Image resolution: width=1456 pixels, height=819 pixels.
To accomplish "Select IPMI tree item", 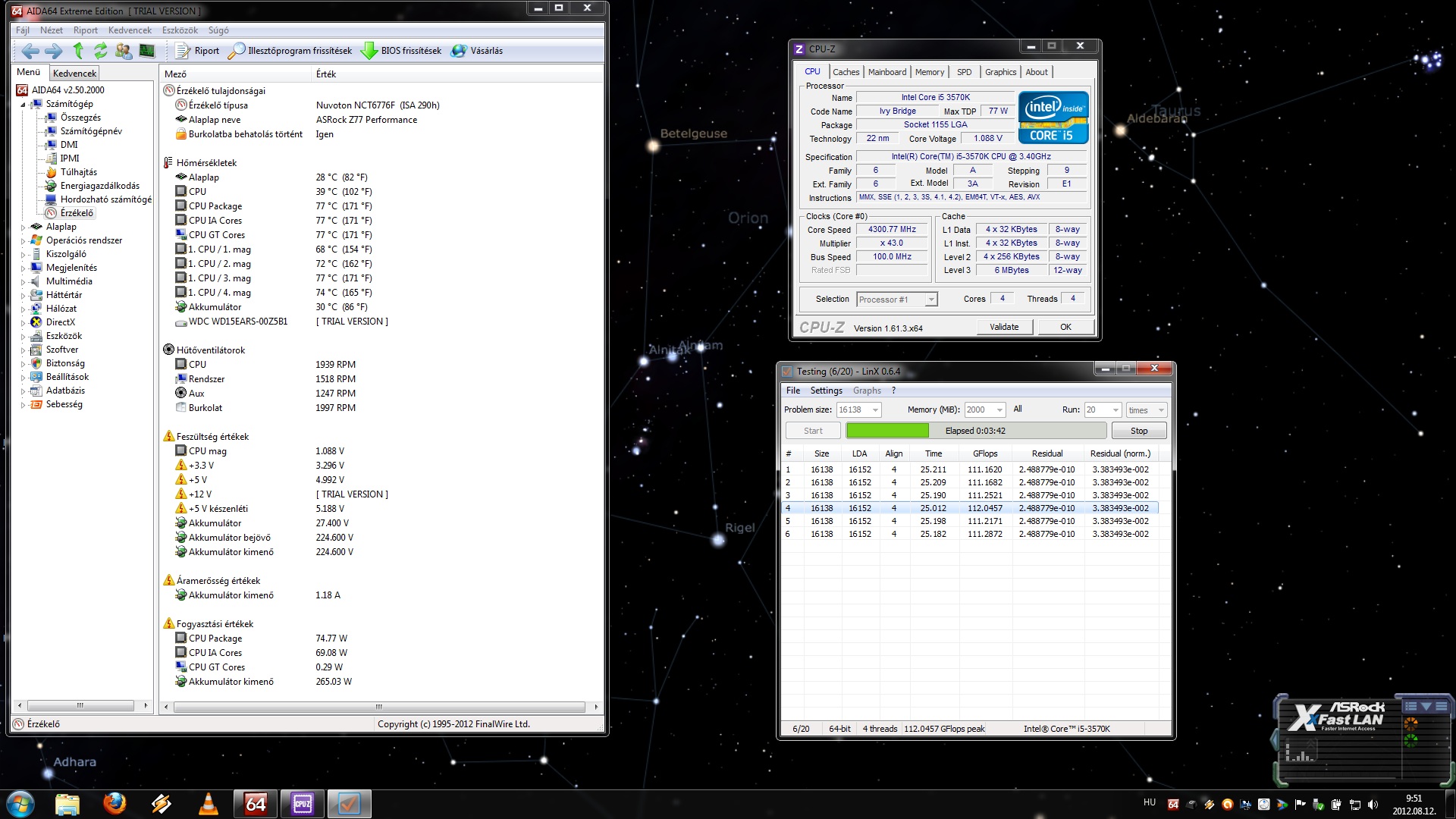I will [x=70, y=158].
